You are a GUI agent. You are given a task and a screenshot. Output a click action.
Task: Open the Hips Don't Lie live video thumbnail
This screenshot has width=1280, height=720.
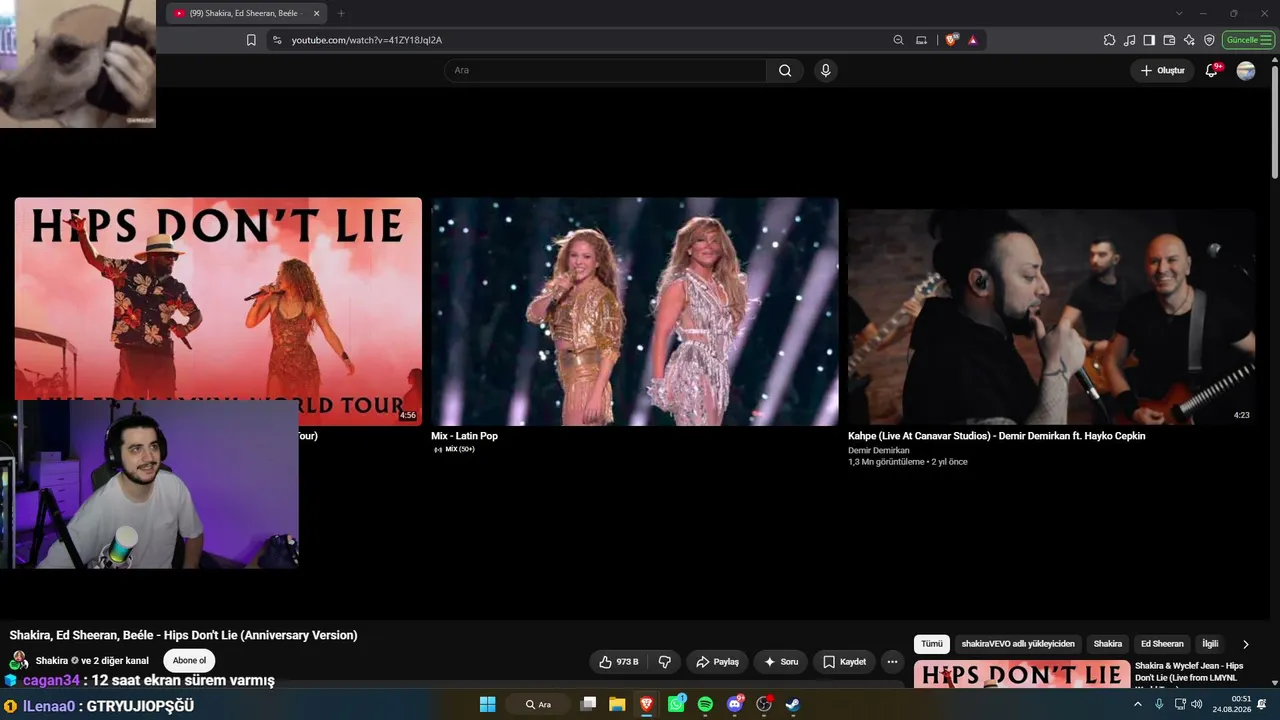pyautogui.click(x=218, y=311)
